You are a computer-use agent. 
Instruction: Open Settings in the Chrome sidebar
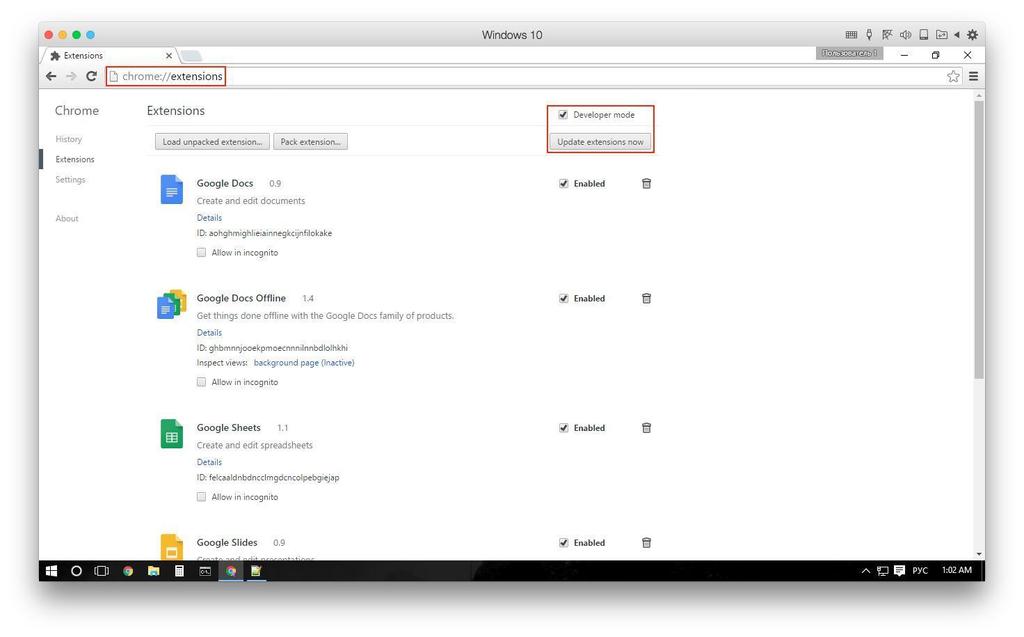click(x=71, y=180)
